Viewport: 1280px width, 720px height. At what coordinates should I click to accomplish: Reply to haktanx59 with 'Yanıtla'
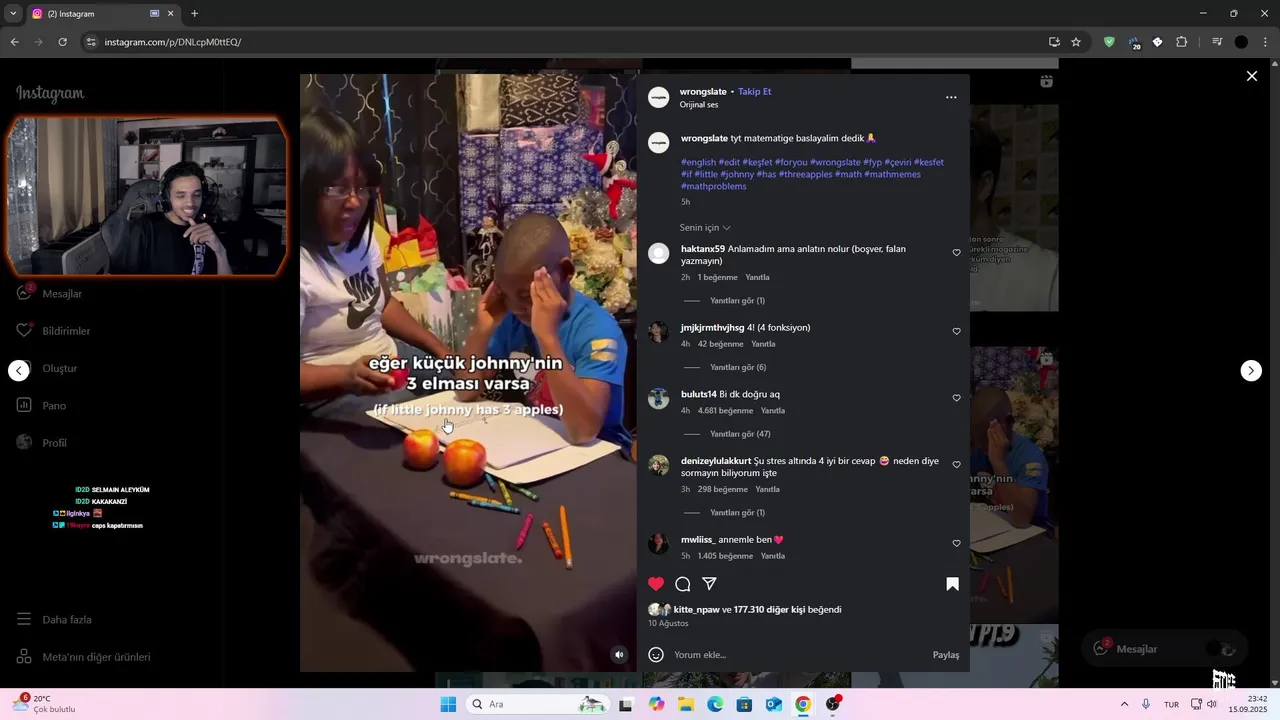point(757,277)
